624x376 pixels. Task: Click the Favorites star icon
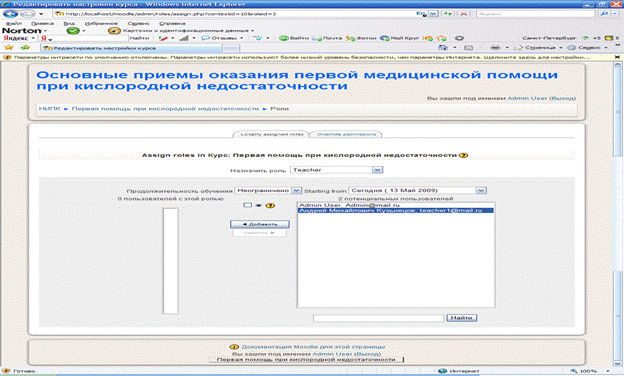point(8,48)
